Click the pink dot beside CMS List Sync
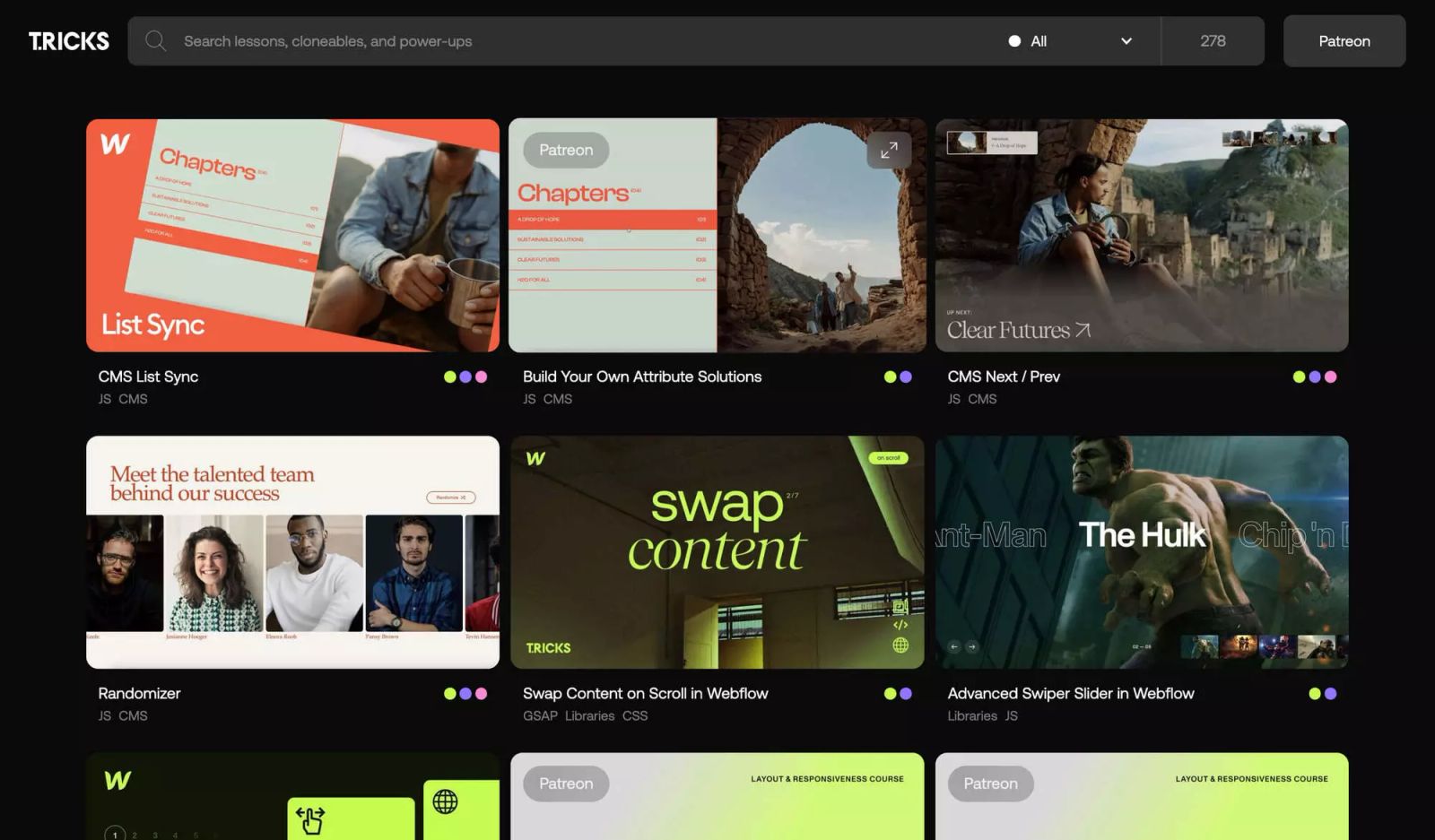1435x840 pixels. coord(482,377)
